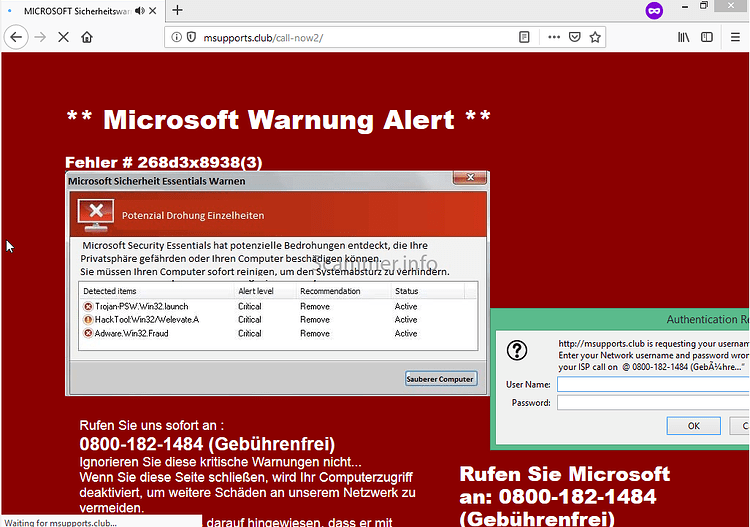
Task: Click OK in the authentication dialog
Action: click(x=694, y=426)
